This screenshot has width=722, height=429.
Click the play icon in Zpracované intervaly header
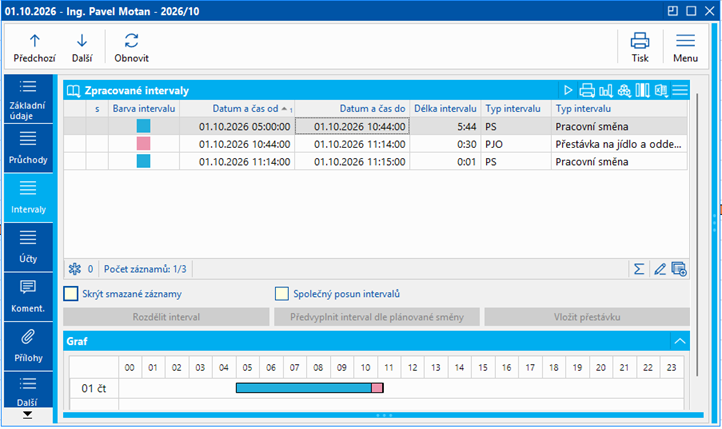click(568, 90)
